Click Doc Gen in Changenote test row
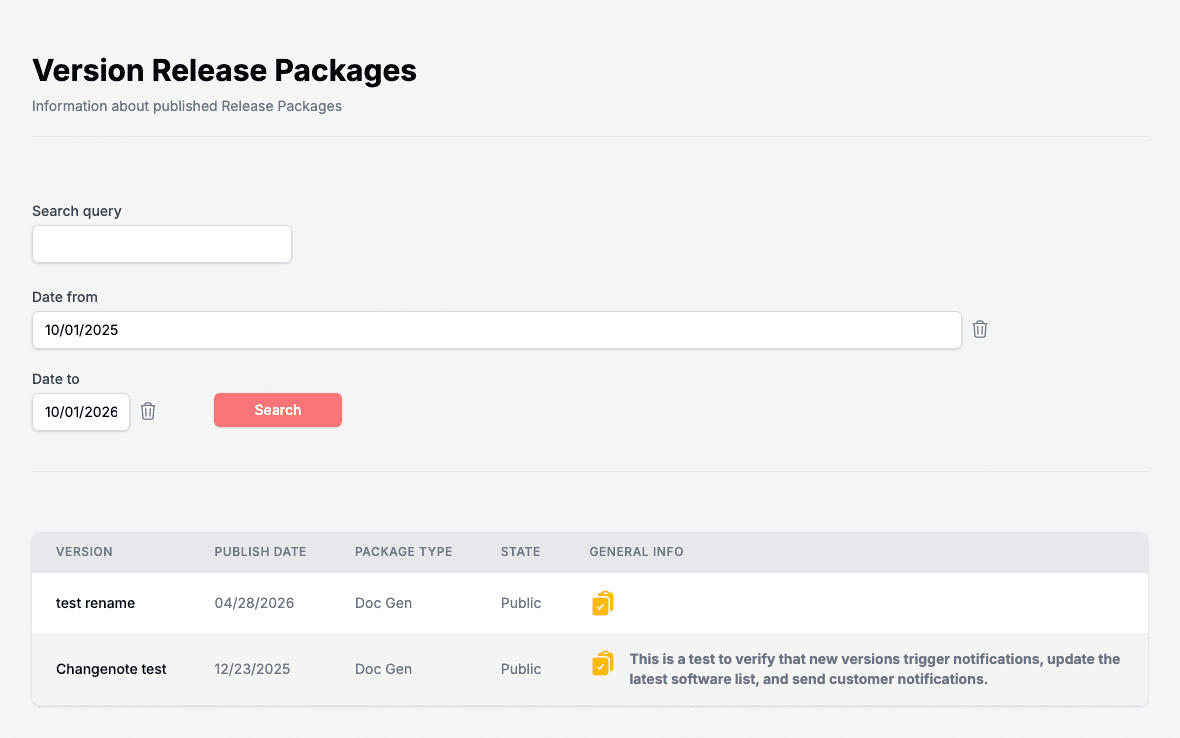 pos(383,670)
